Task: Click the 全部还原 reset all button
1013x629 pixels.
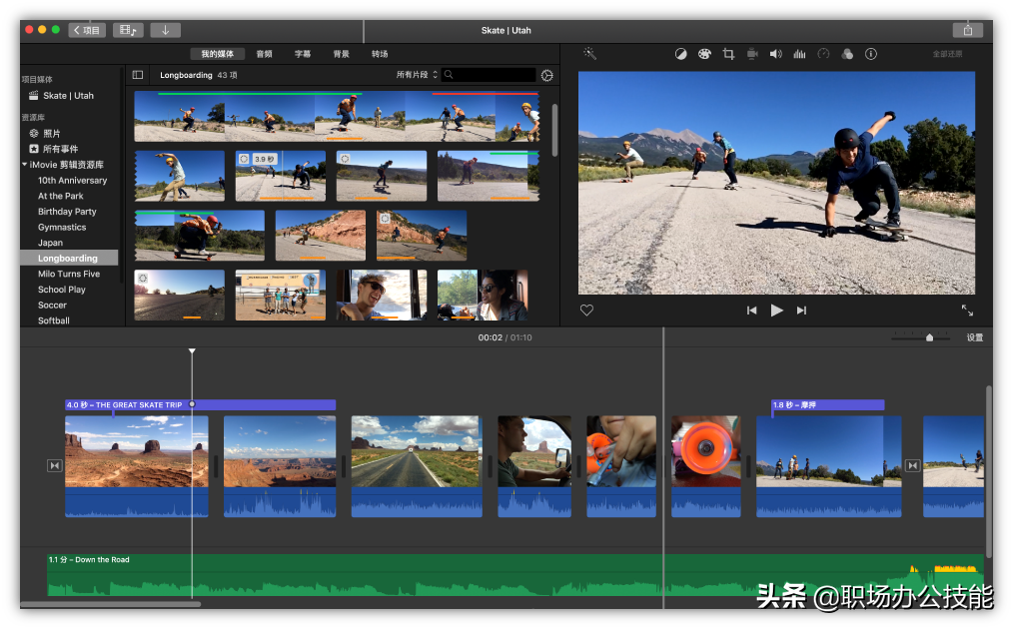Action: click(947, 54)
